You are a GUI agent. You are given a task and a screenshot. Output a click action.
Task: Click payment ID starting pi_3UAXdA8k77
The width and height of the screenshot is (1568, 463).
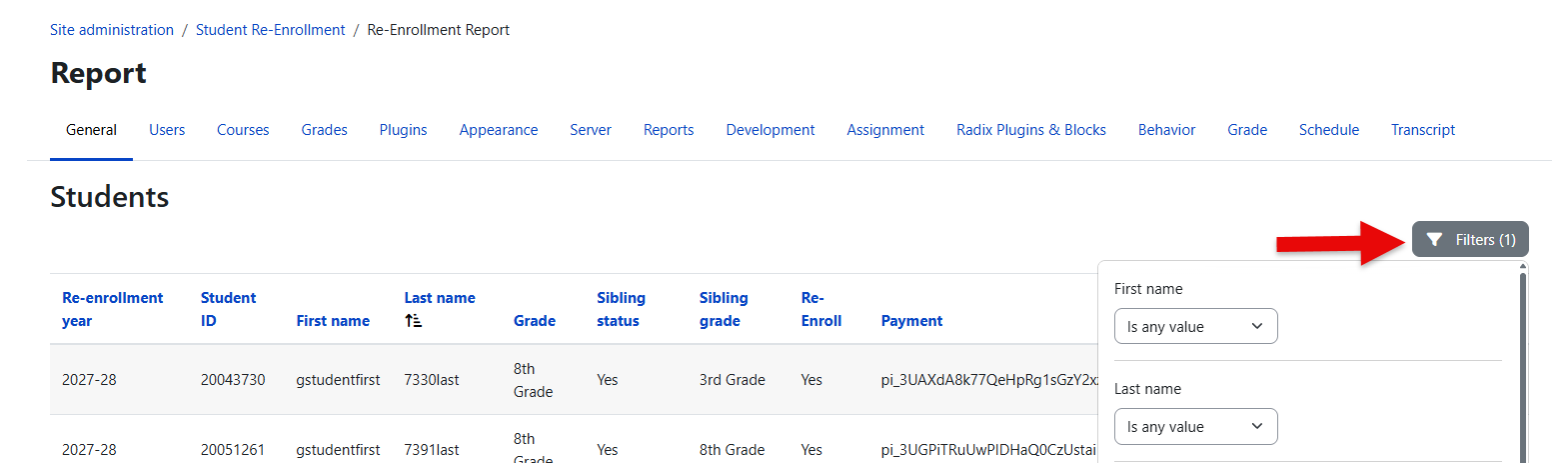(989, 380)
